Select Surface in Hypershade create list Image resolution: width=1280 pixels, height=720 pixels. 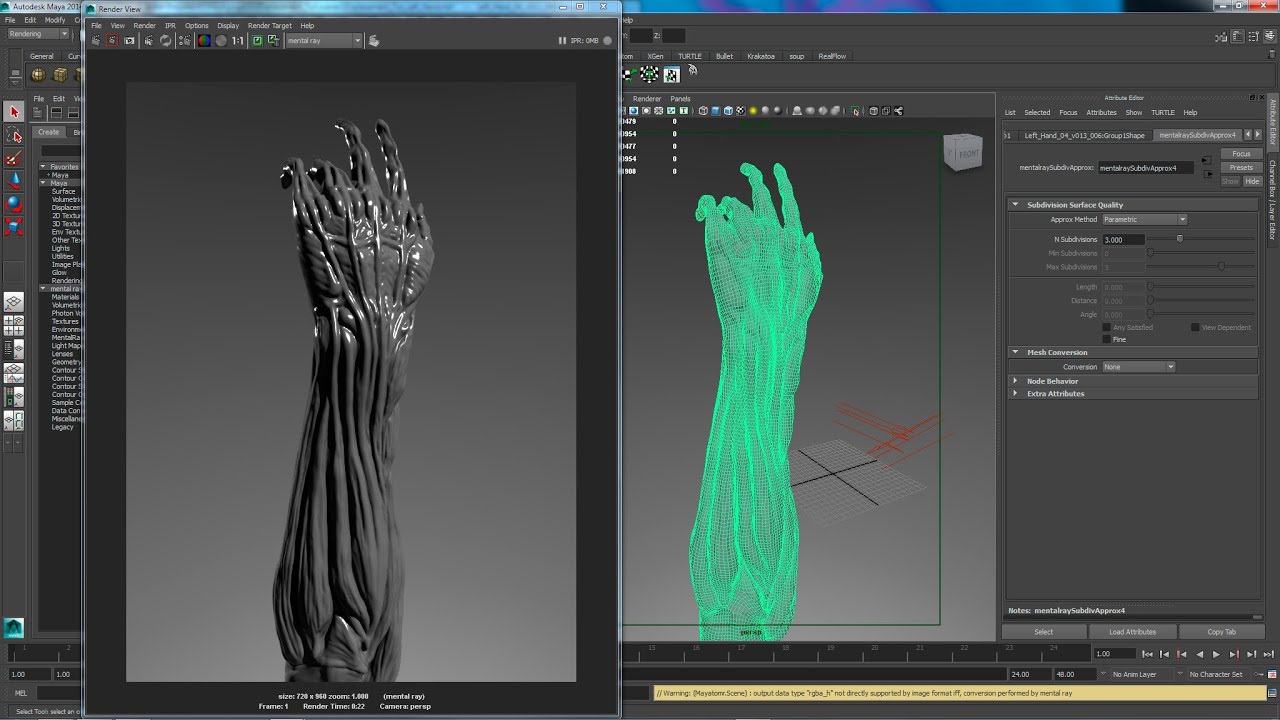(x=63, y=191)
